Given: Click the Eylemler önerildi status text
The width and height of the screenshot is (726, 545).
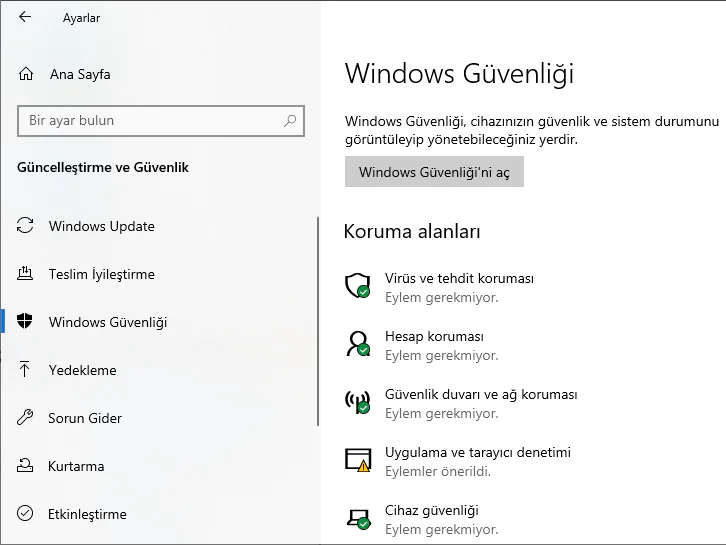Looking at the screenshot, I should [438, 471].
